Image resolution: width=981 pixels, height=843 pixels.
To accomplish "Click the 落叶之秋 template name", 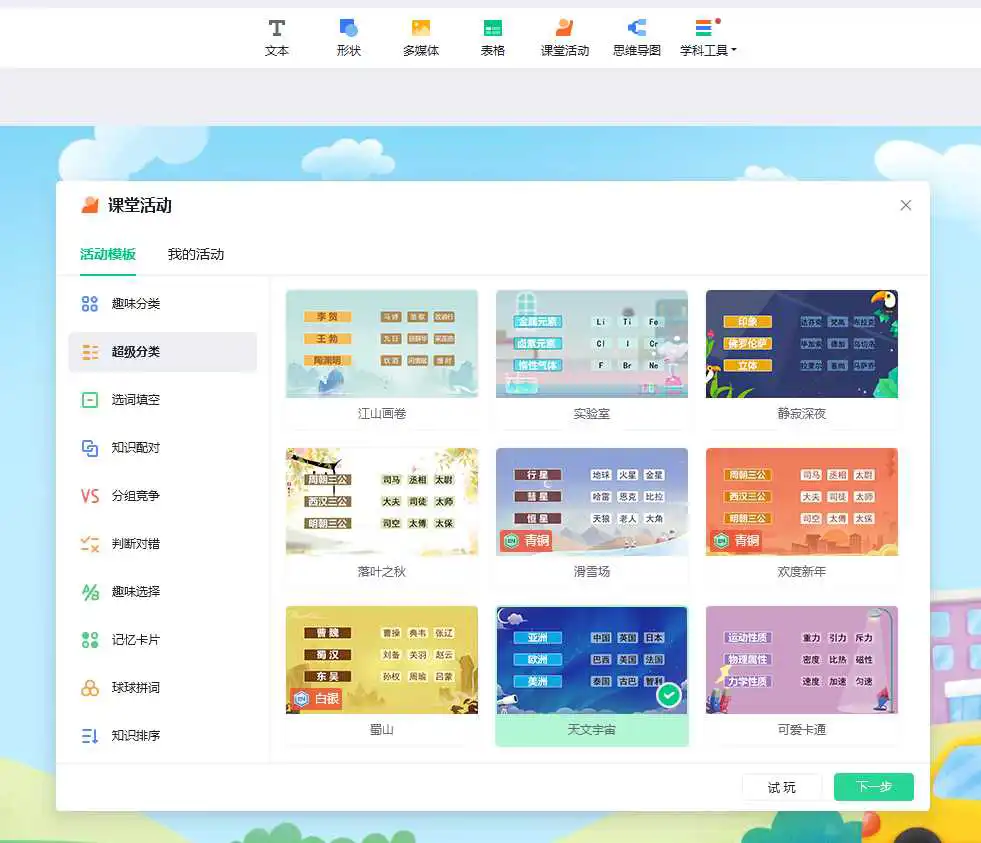I will (x=382, y=571).
